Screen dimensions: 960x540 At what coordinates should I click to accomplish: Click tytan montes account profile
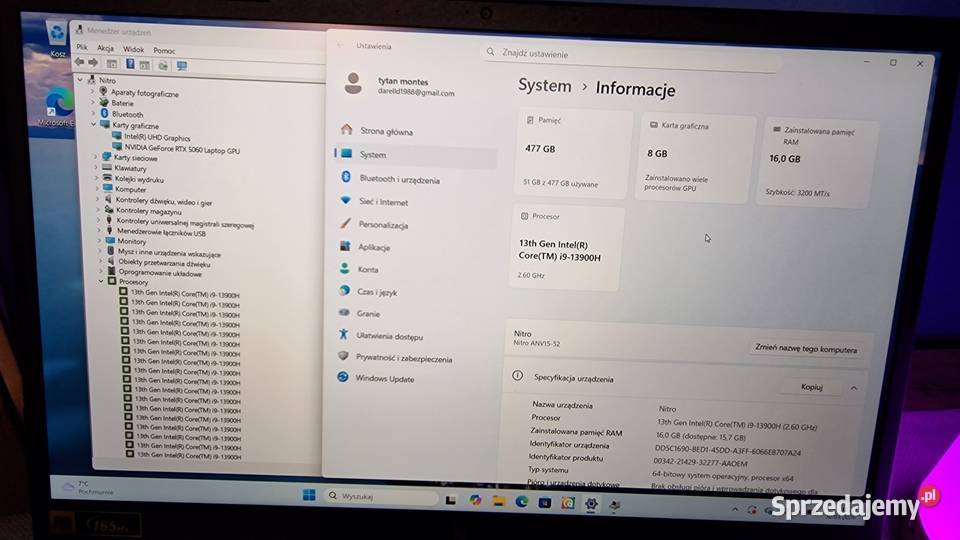pos(401,86)
